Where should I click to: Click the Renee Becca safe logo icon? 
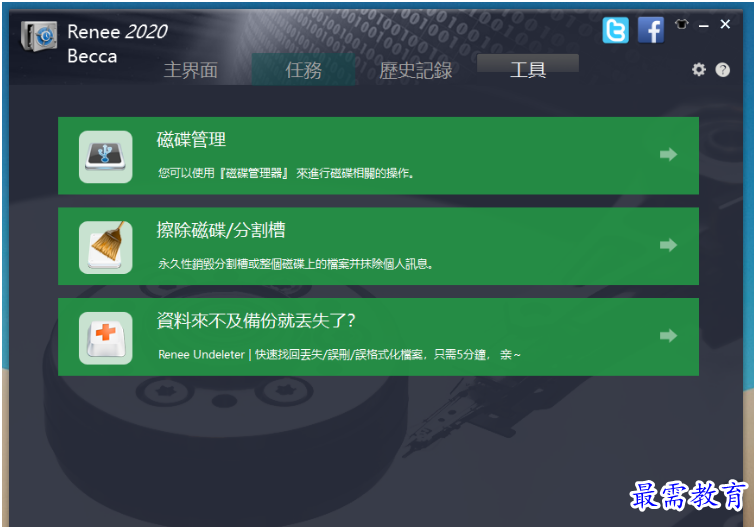pyautogui.click(x=39, y=36)
